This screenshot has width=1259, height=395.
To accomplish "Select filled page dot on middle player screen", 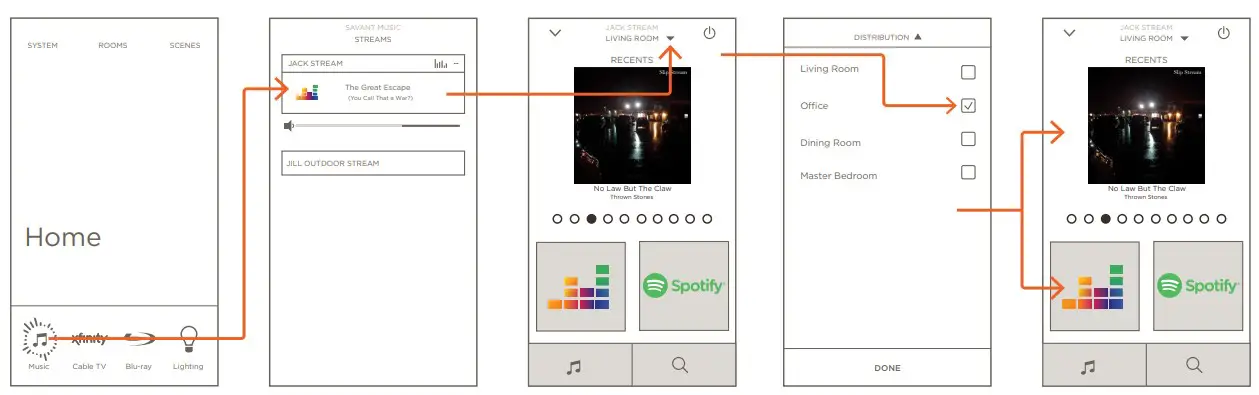I will [592, 218].
